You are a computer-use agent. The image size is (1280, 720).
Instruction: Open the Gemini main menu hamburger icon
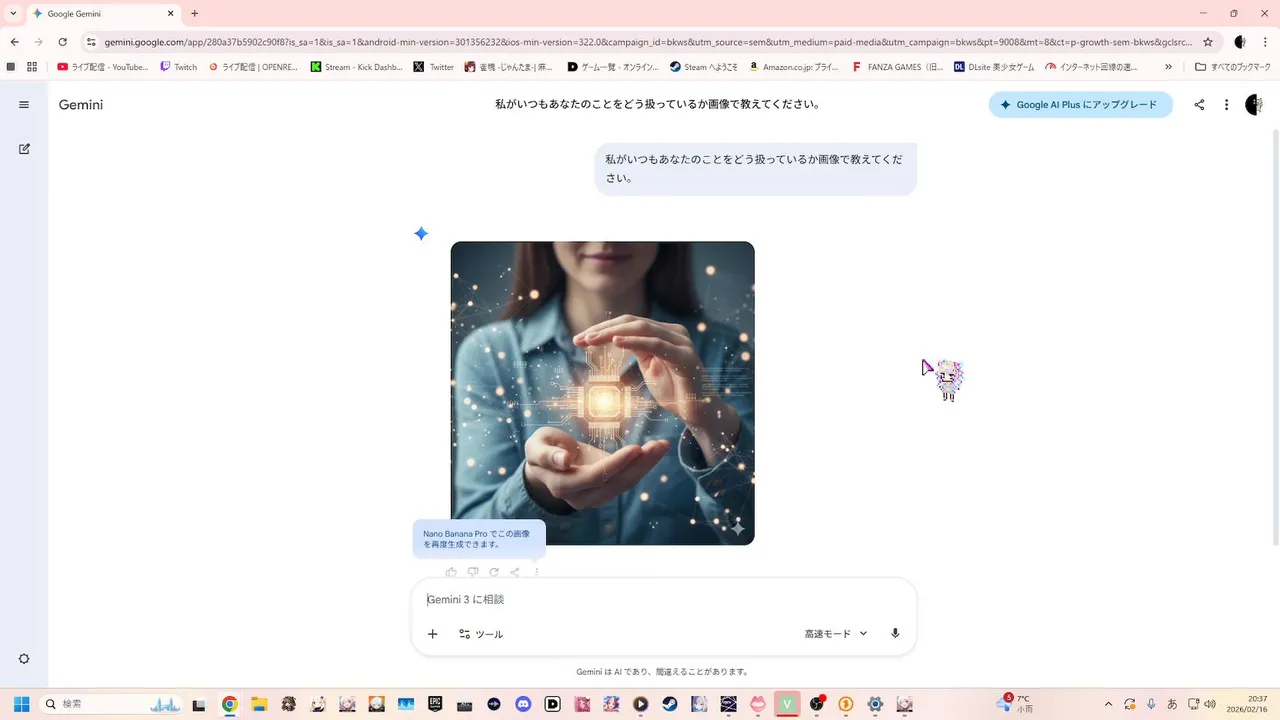pos(24,105)
